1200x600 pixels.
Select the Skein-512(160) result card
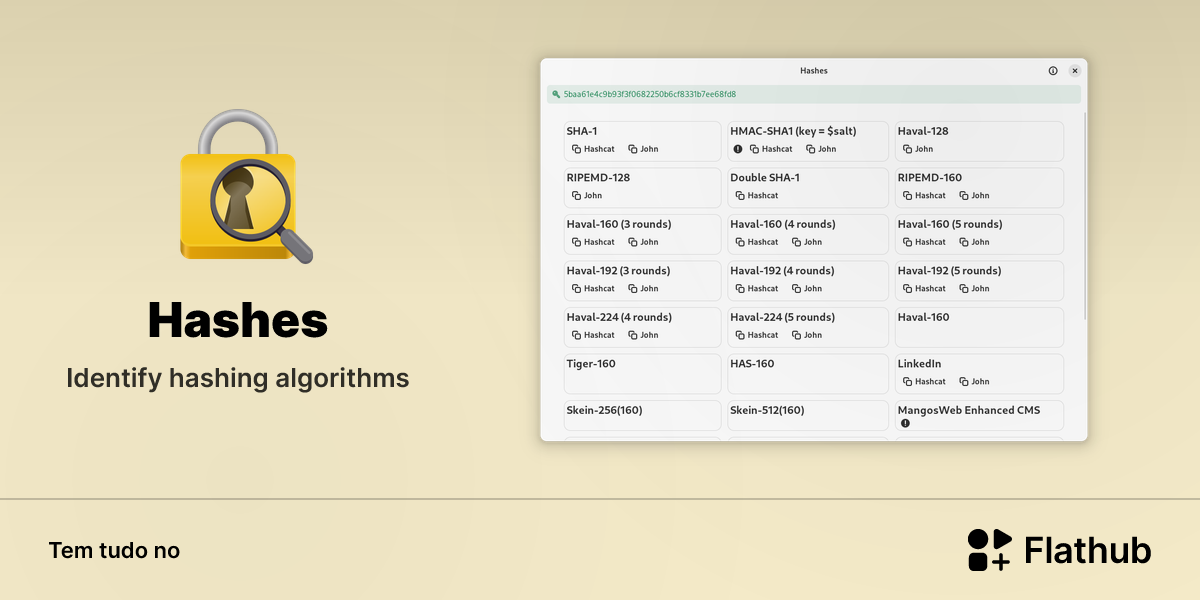pyautogui.click(x=808, y=416)
